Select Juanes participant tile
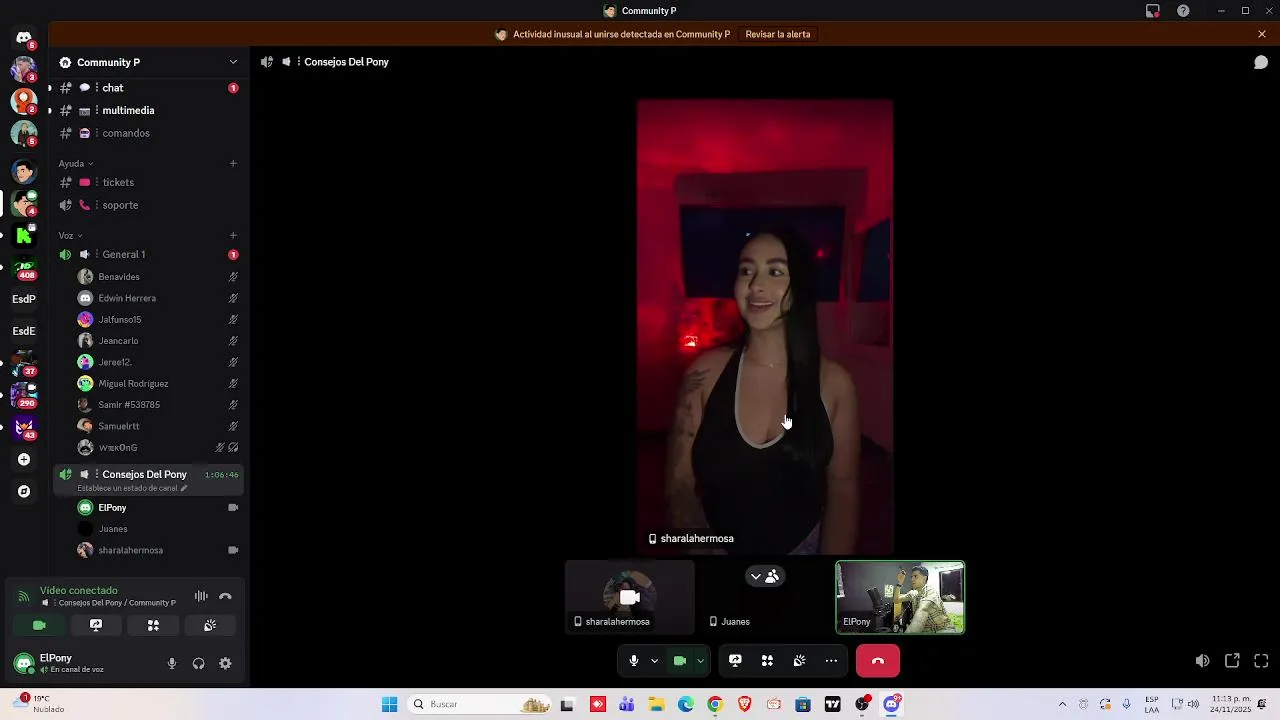Screen dimensions: 1280x720 click(x=765, y=597)
